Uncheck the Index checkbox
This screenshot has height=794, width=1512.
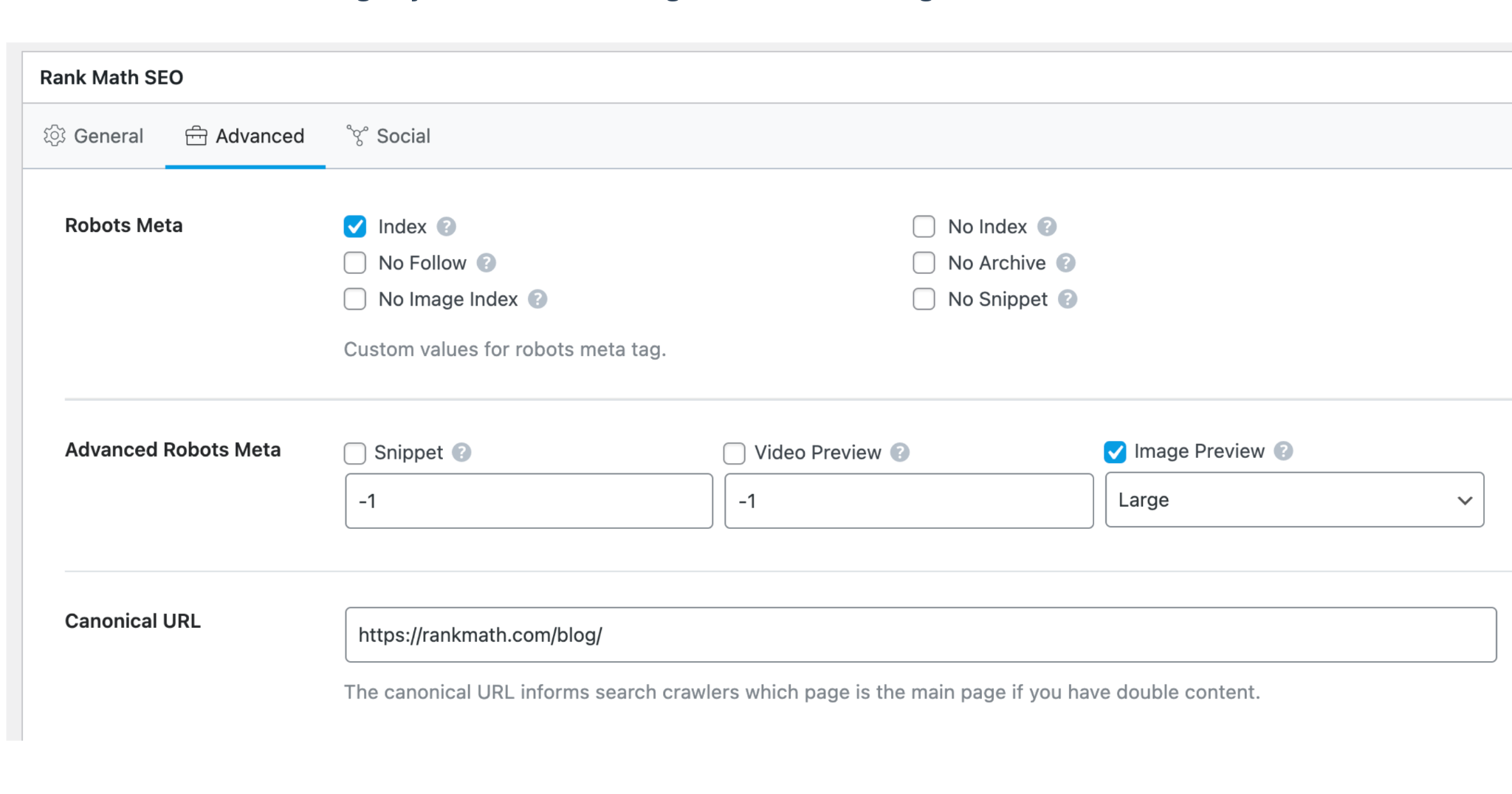coord(355,227)
